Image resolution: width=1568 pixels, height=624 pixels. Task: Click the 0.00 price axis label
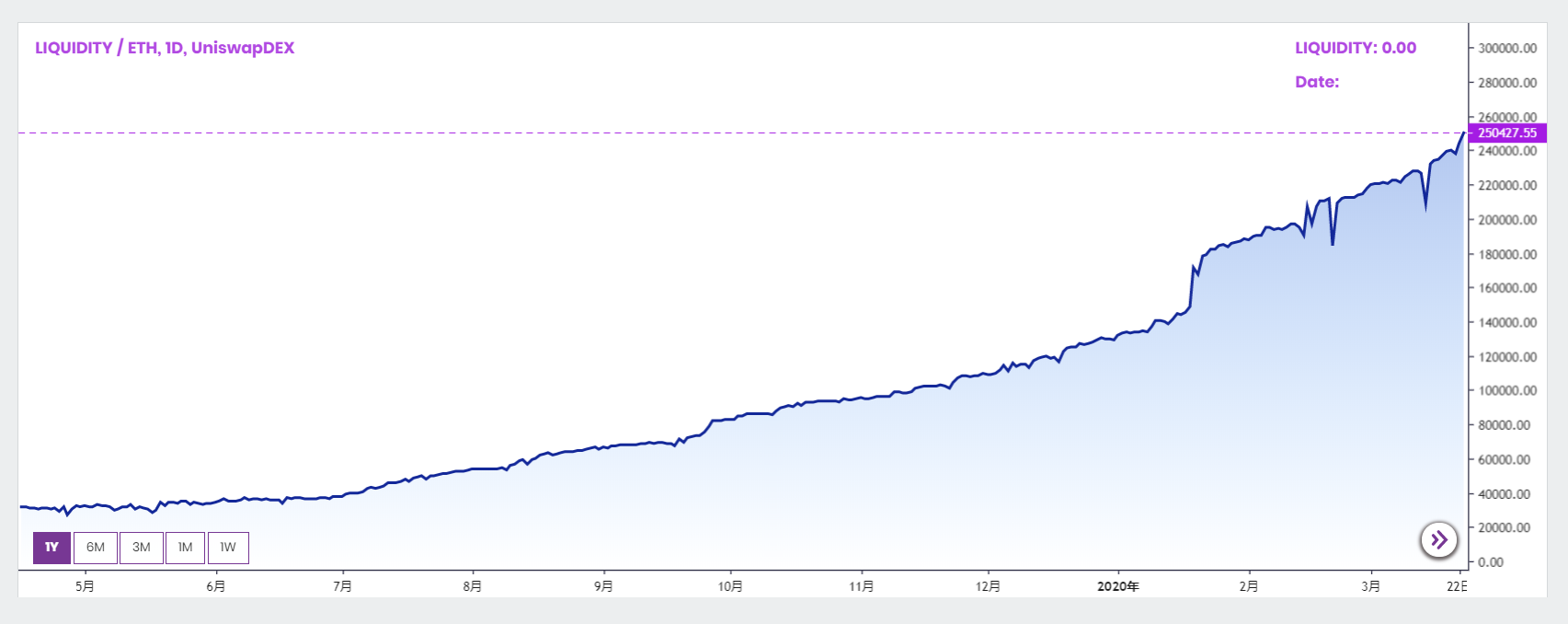tap(1490, 562)
